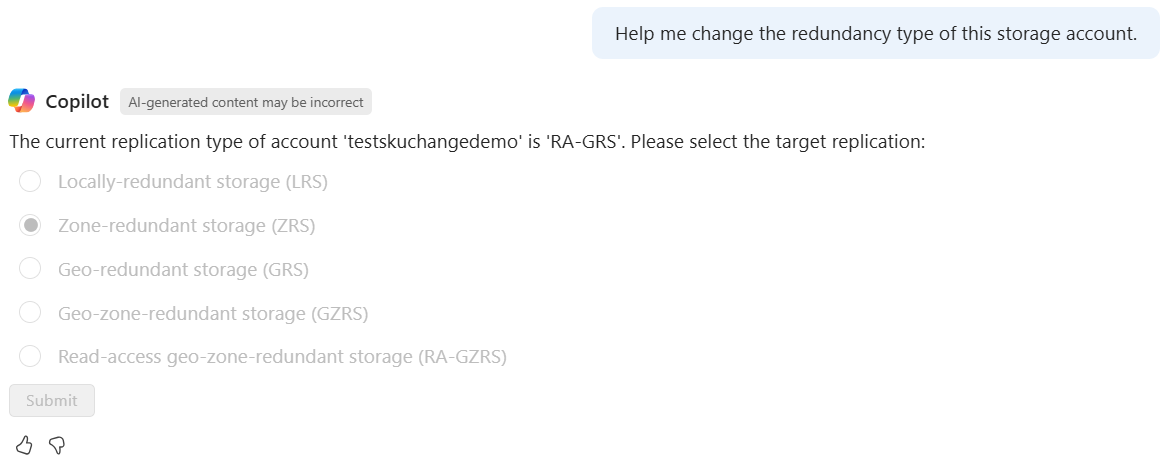Click the 'Geo-redundant storage (GRS)' label text

click(x=183, y=270)
